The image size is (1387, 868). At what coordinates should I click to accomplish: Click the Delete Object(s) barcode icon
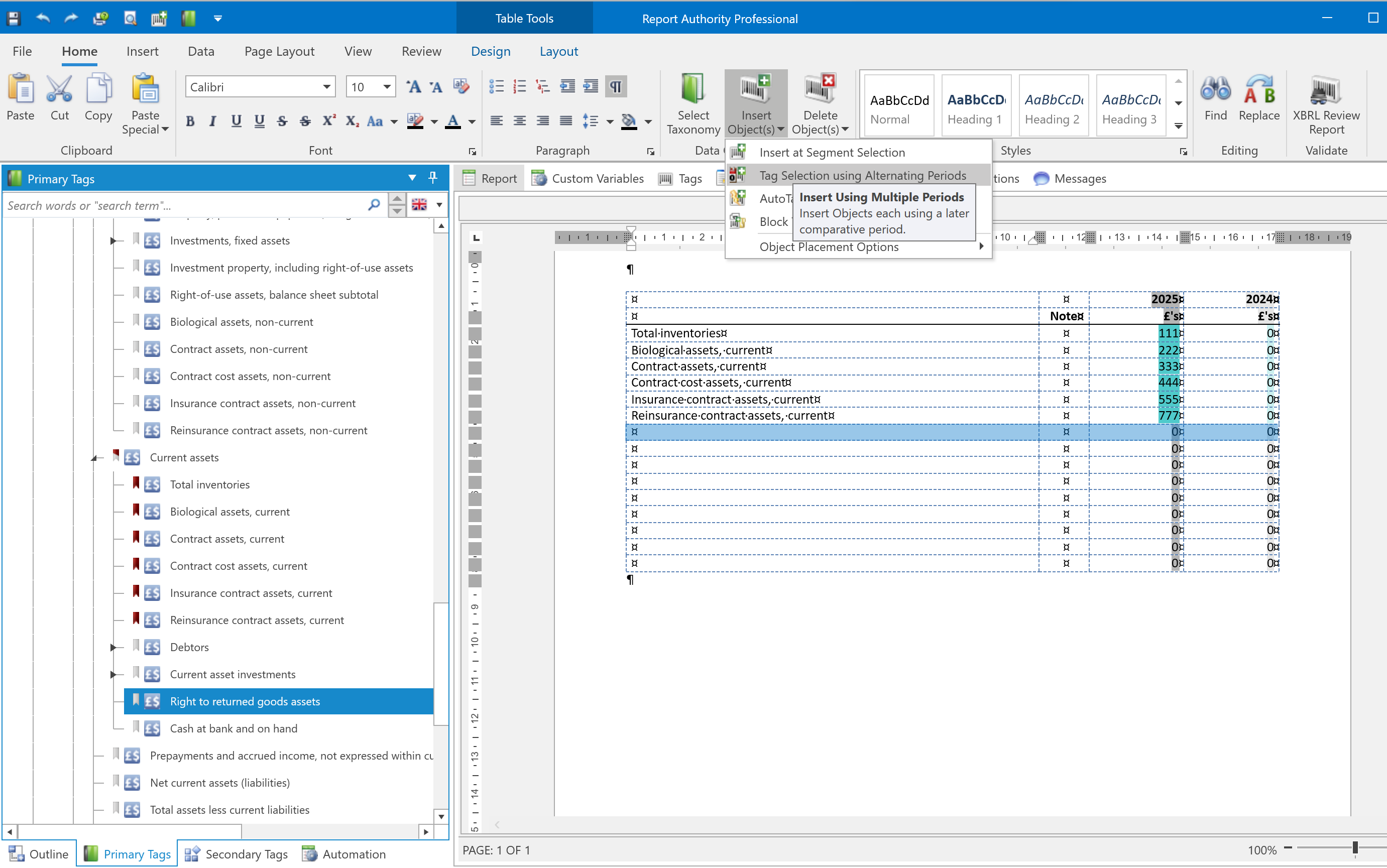(x=820, y=89)
